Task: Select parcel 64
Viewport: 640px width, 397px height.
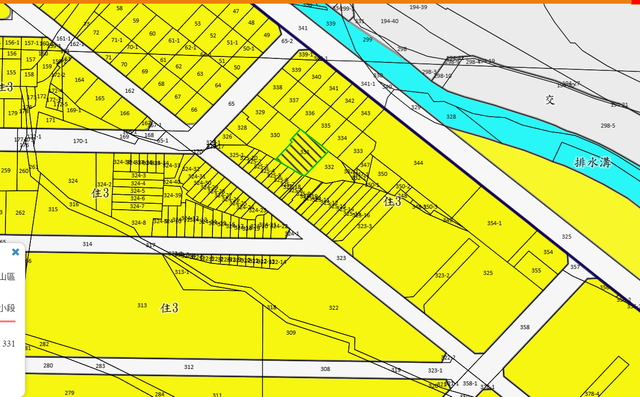Action: (x=218, y=85)
